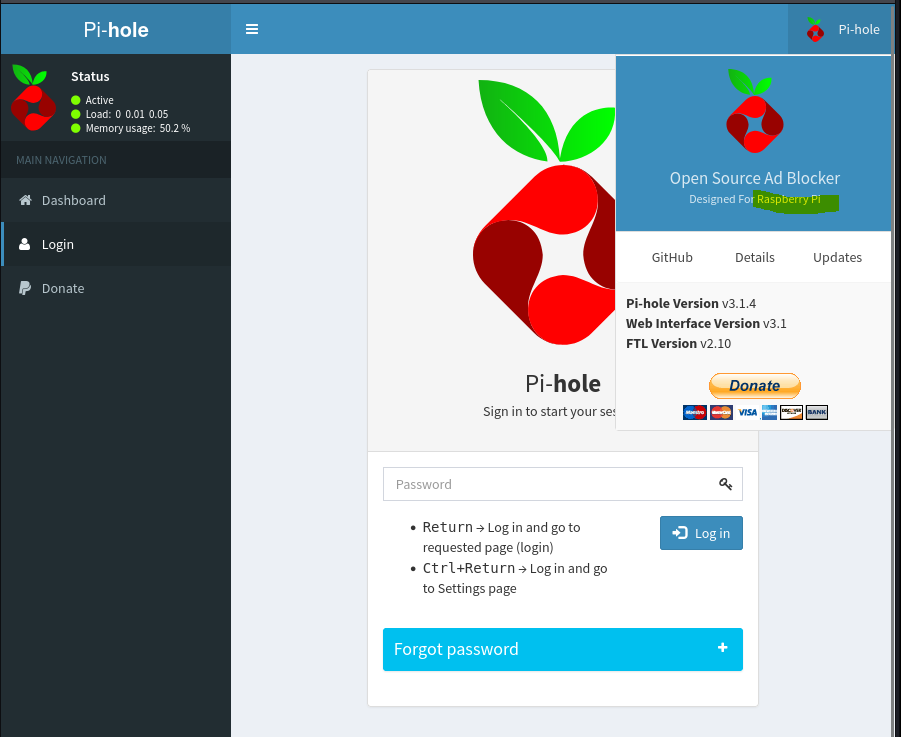Click the plus icon on Forgot password
This screenshot has width=901, height=737.
pyautogui.click(x=722, y=648)
